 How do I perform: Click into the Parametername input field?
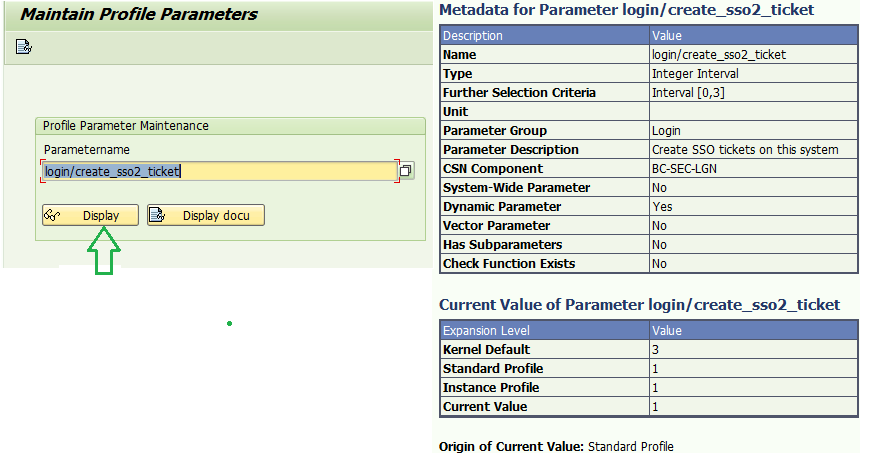click(x=219, y=171)
